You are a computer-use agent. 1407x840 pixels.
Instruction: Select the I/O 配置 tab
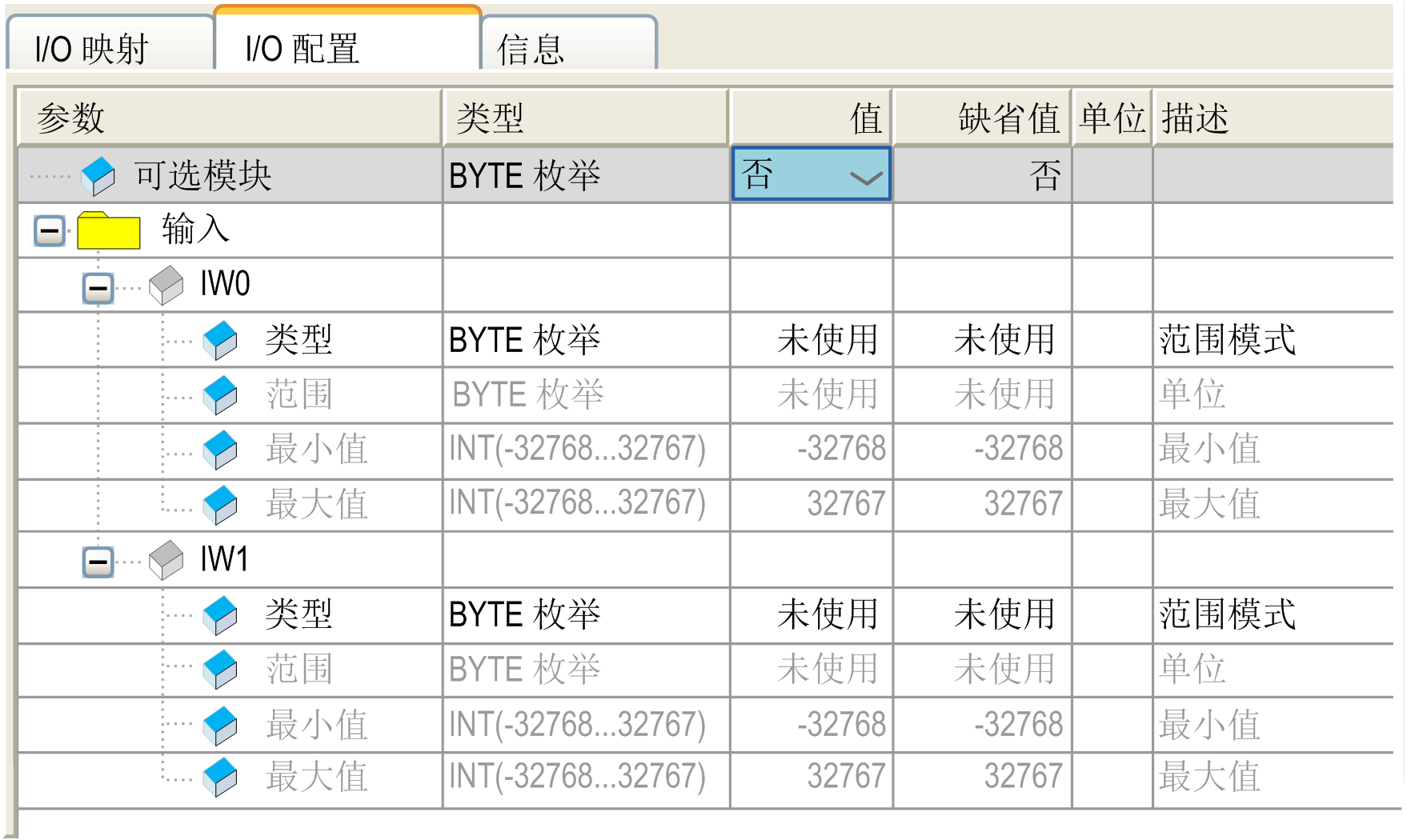(x=303, y=49)
